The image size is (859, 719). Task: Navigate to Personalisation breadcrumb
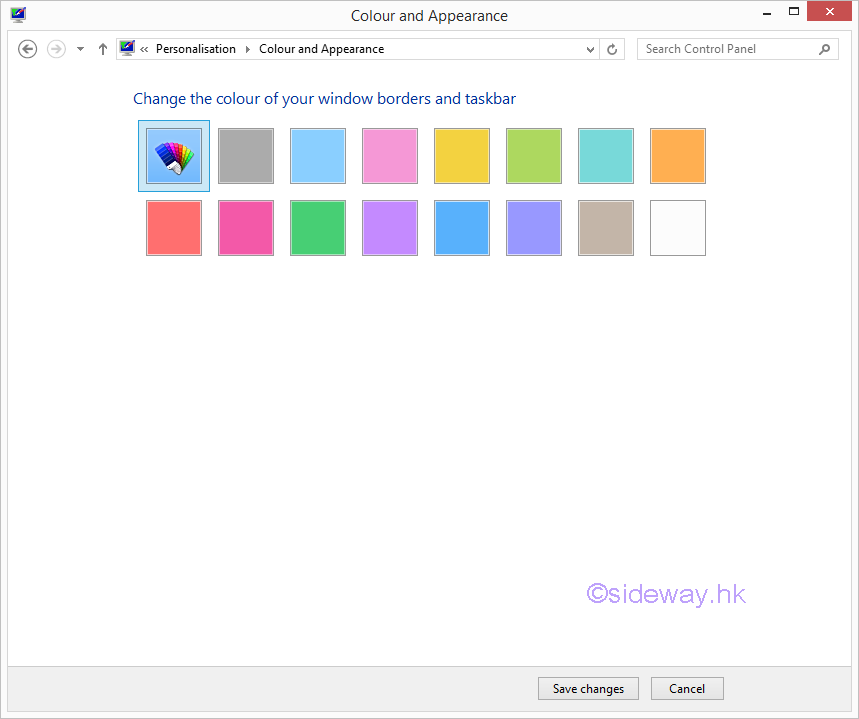tap(196, 49)
